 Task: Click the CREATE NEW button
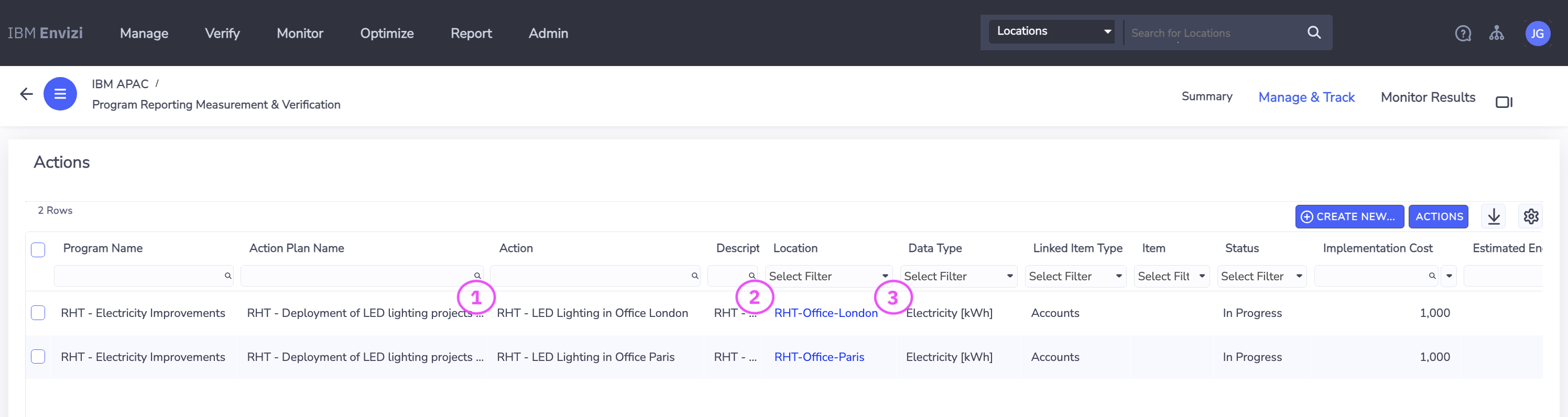(x=1349, y=217)
